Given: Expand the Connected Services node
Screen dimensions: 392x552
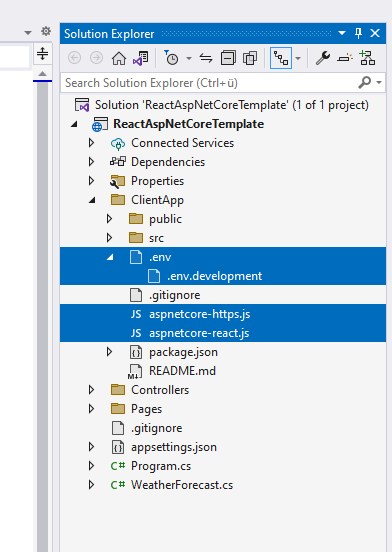Looking at the screenshot, I should [91, 143].
